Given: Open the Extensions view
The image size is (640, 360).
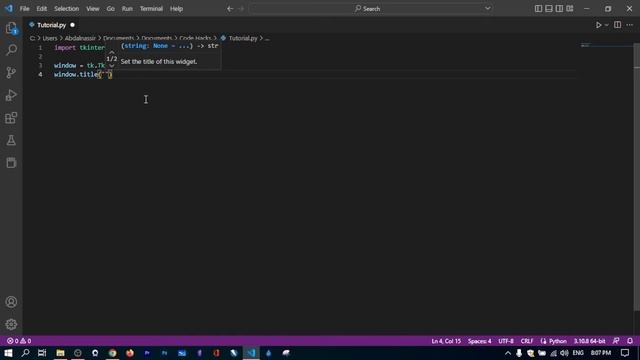Looking at the screenshot, I should point(11,118).
